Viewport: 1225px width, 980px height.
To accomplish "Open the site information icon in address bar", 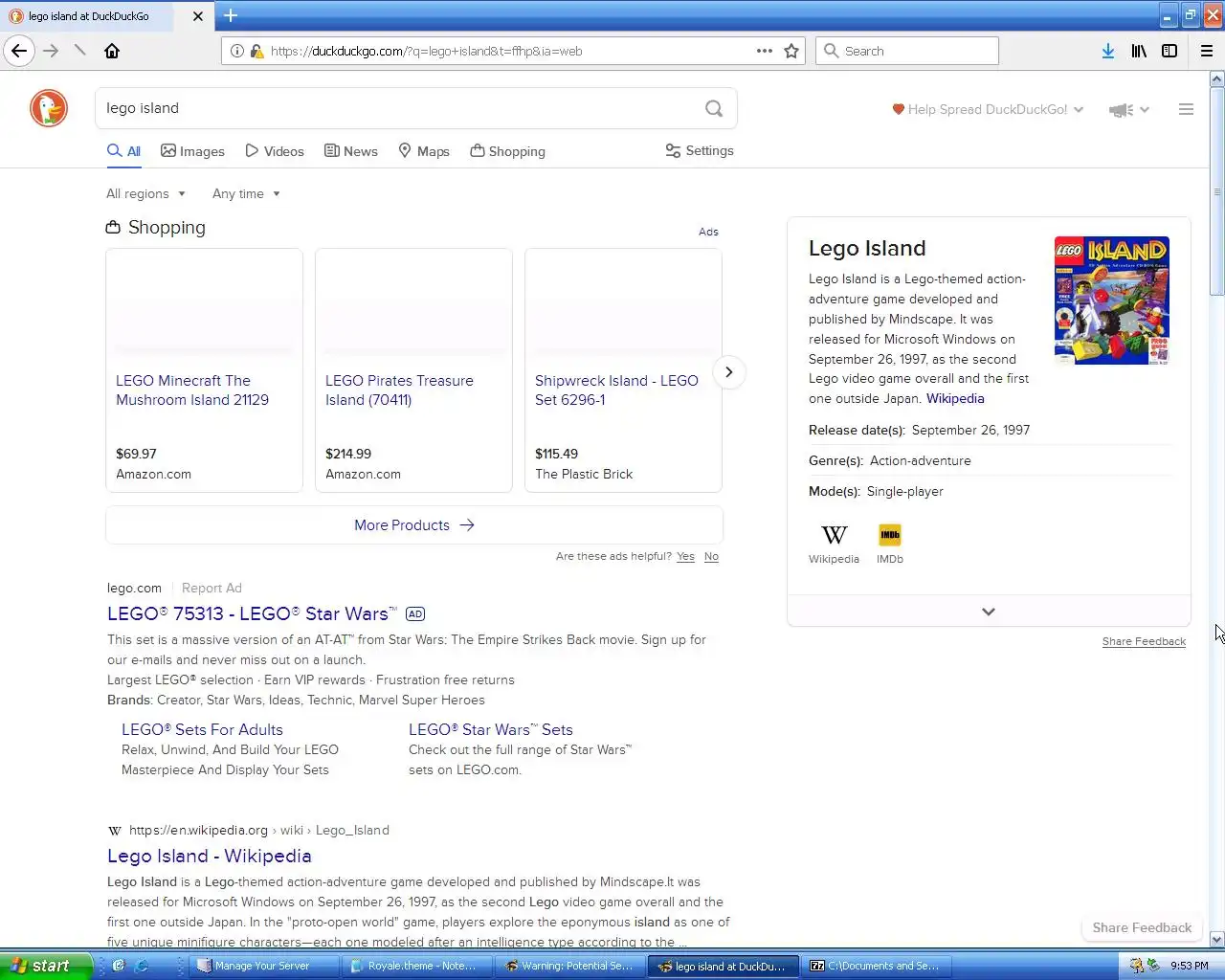I will [237, 51].
